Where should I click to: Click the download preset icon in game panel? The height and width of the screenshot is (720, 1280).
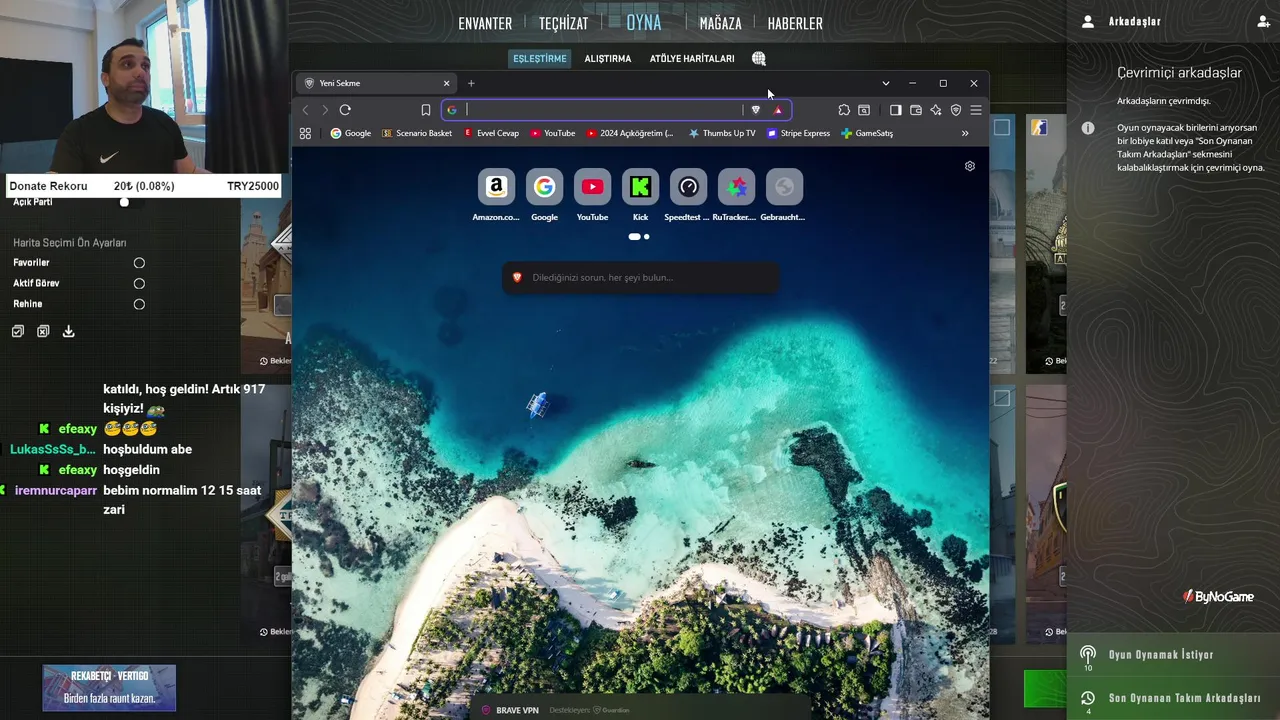click(69, 331)
